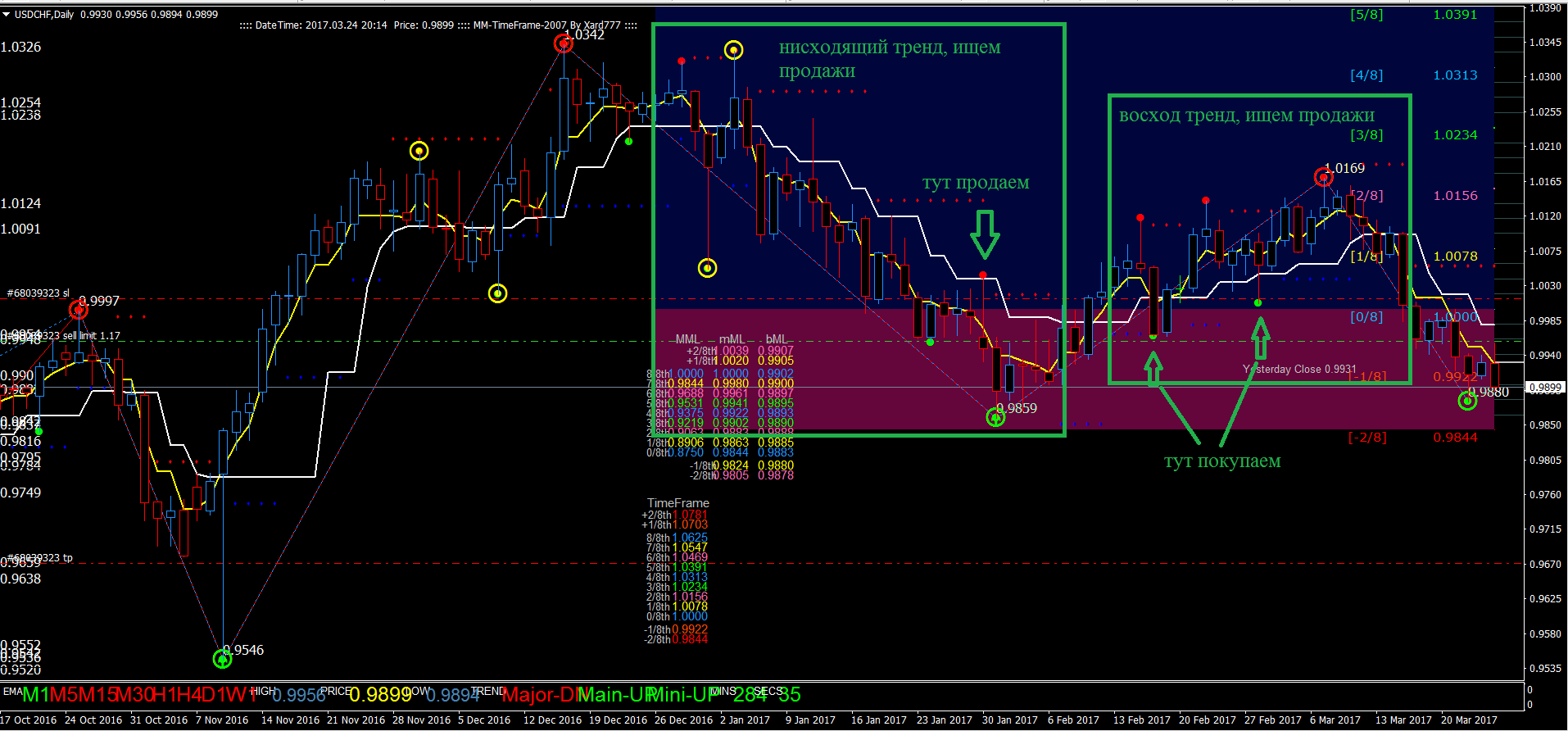This screenshot has width=1568, height=731.
Task: Select the H4 timeframe indicator
Action: click(x=189, y=695)
